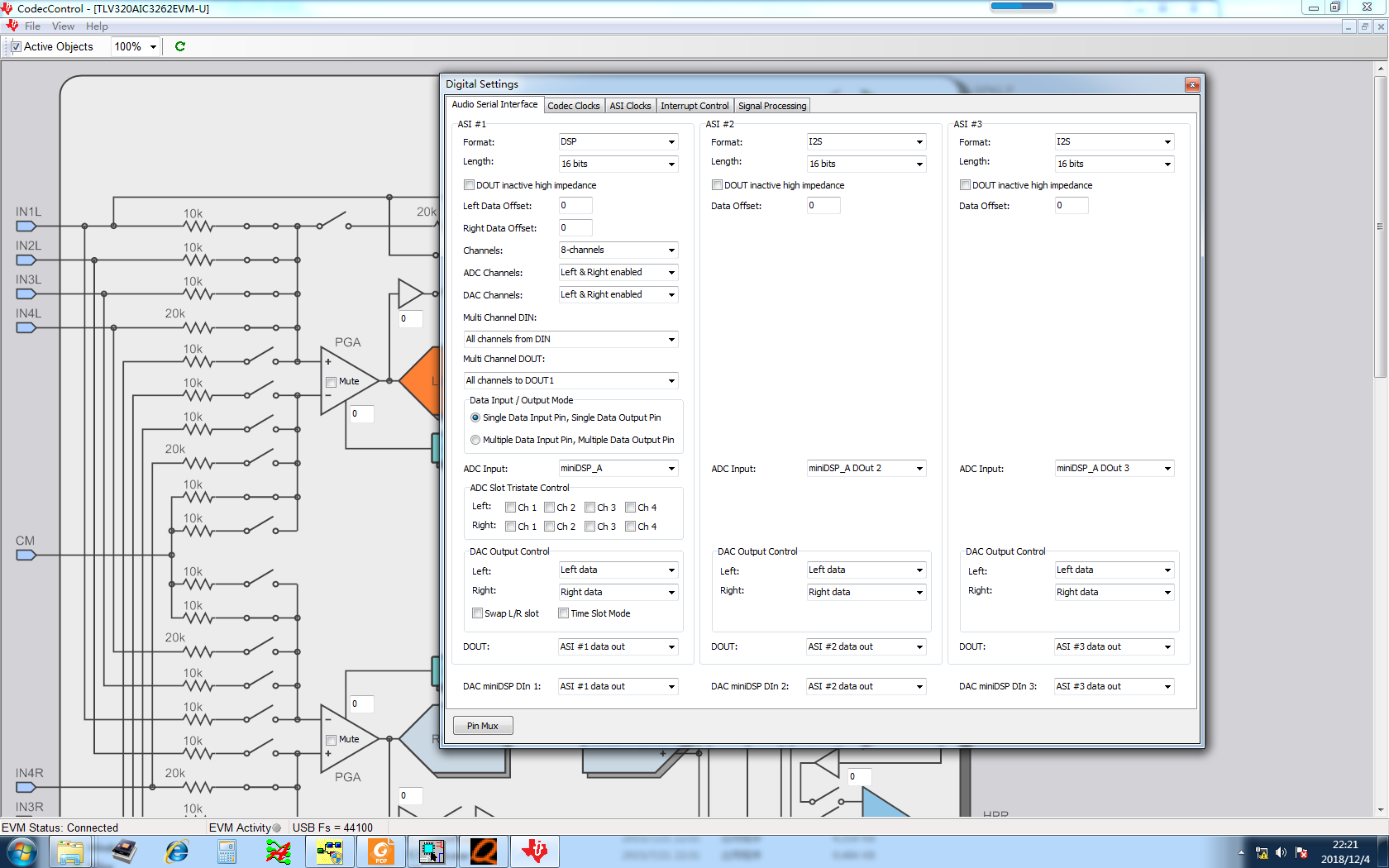Click the volume speaker tray icon
The width and height of the screenshot is (1389, 868).
point(1281,852)
